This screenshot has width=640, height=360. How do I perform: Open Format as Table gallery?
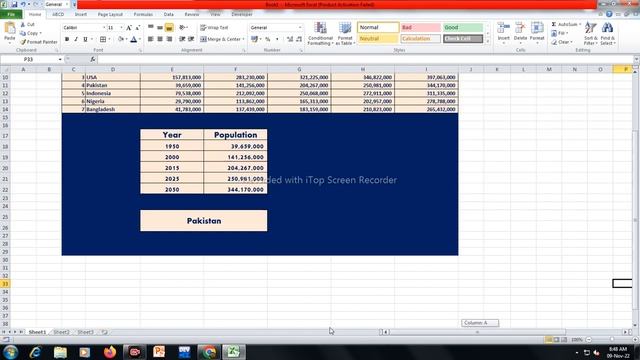(x=345, y=33)
